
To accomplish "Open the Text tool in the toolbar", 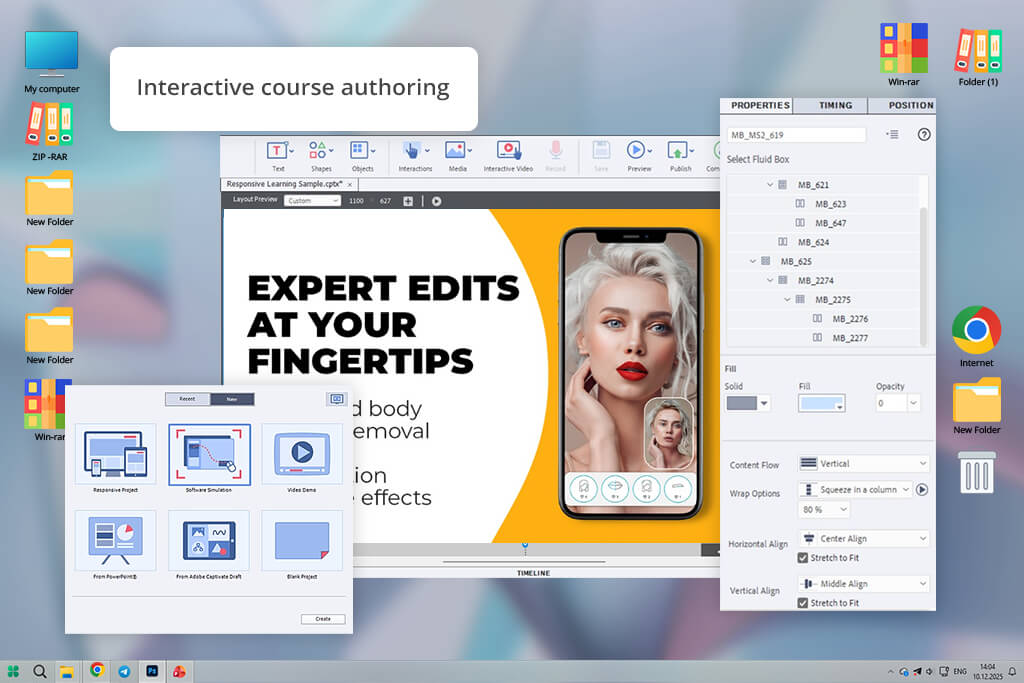I will 279,156.
